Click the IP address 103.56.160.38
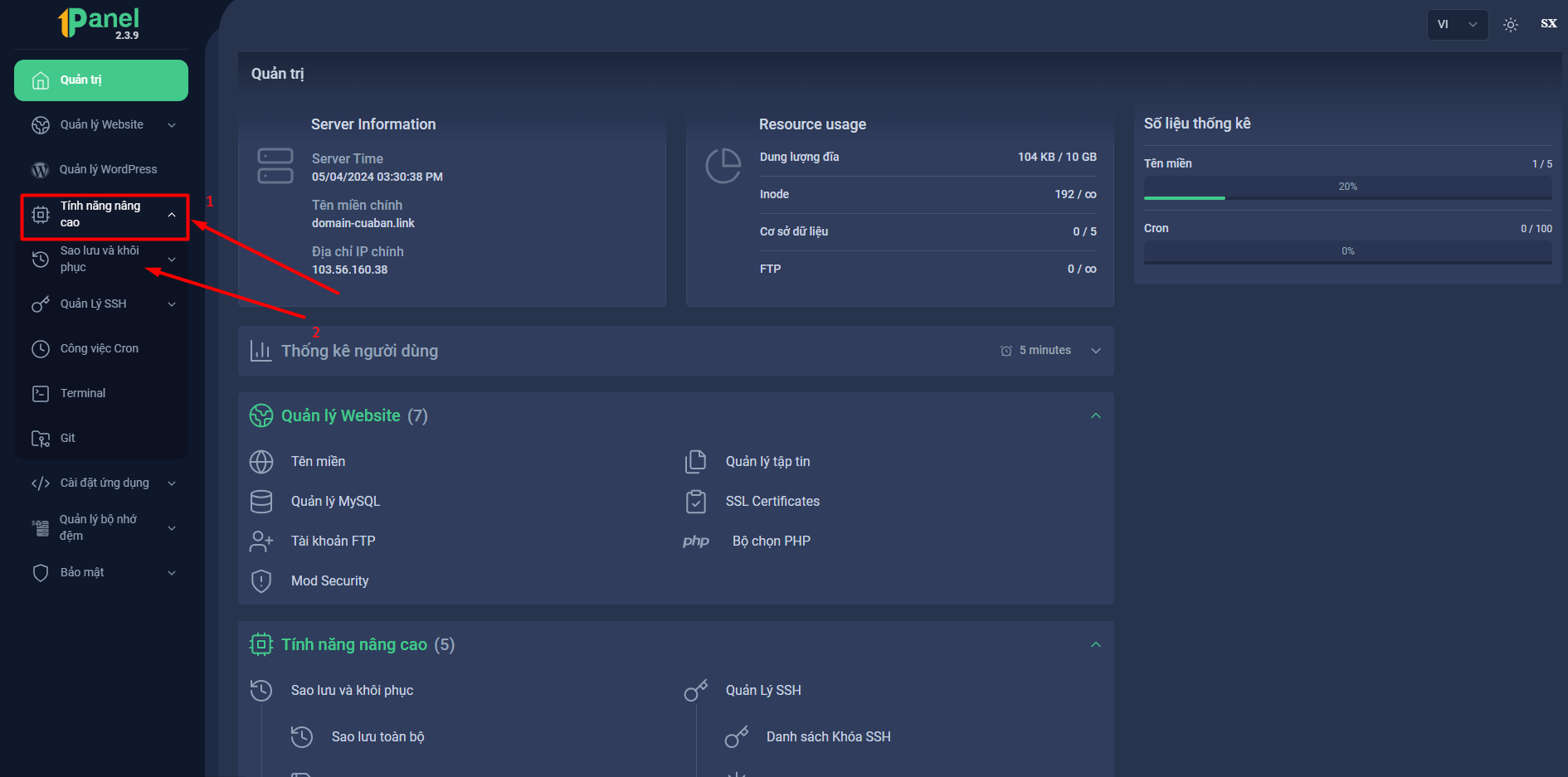Screen dimensions: 1568x777 click(x=349, y=270)
